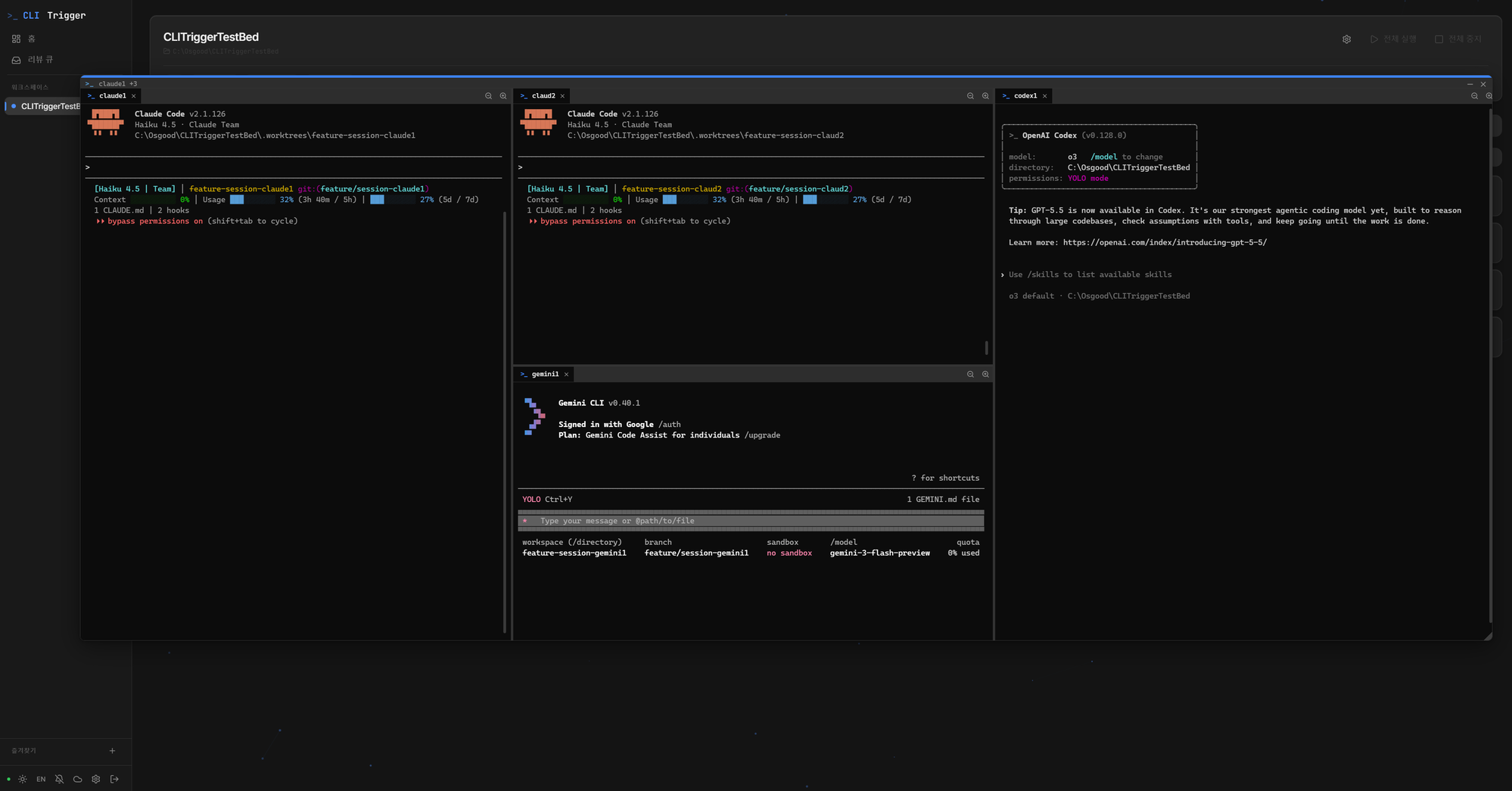Close the claud2 tab

pyautogui.click(x=562, y=96)
